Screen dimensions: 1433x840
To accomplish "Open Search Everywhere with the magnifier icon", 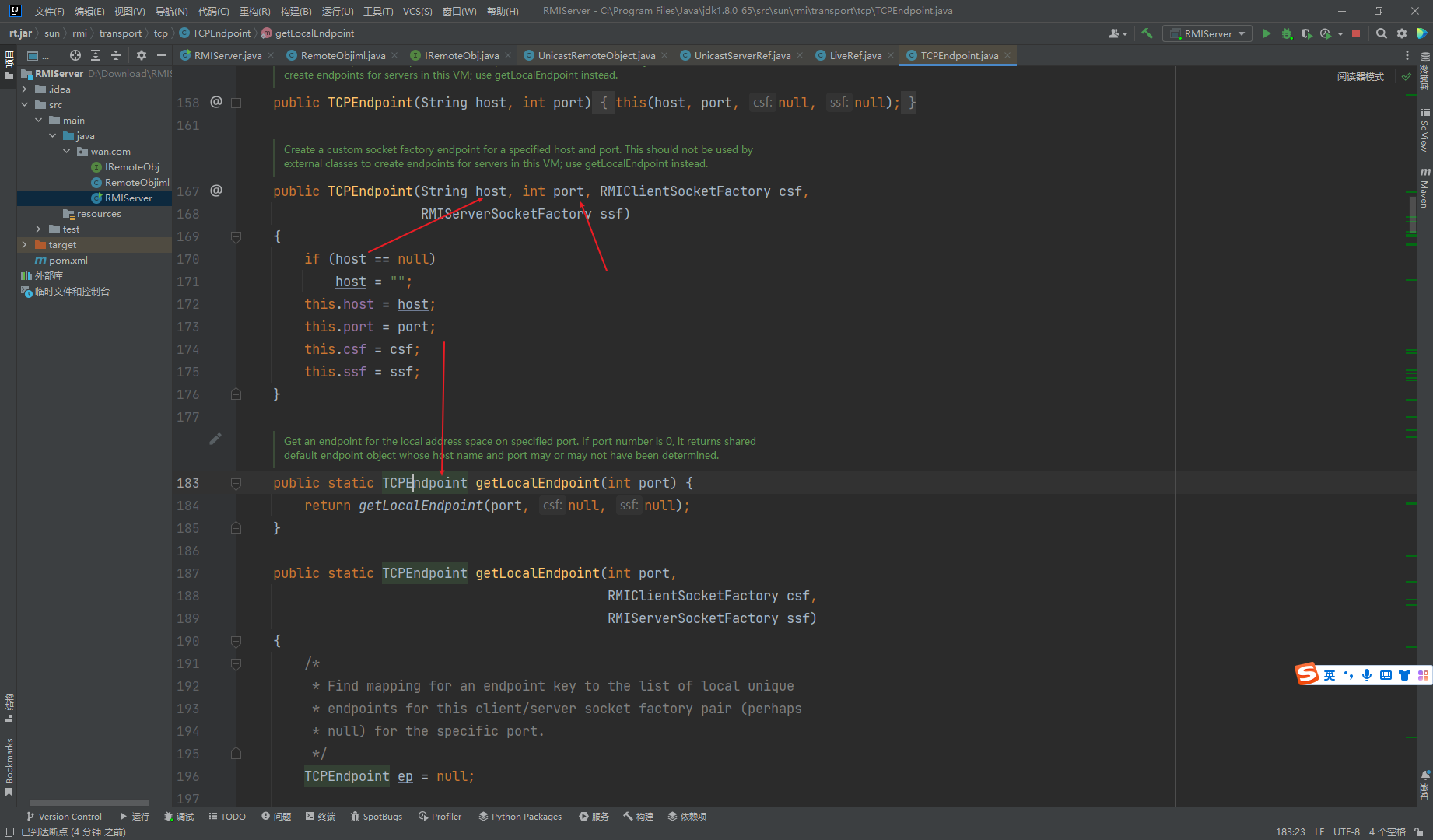I will [x=1381, y=33].
